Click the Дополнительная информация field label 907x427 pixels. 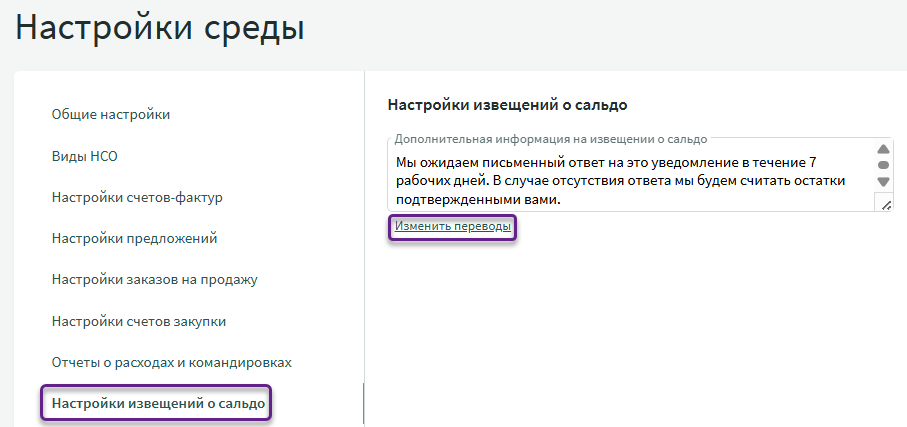click(x=550, y=139)
